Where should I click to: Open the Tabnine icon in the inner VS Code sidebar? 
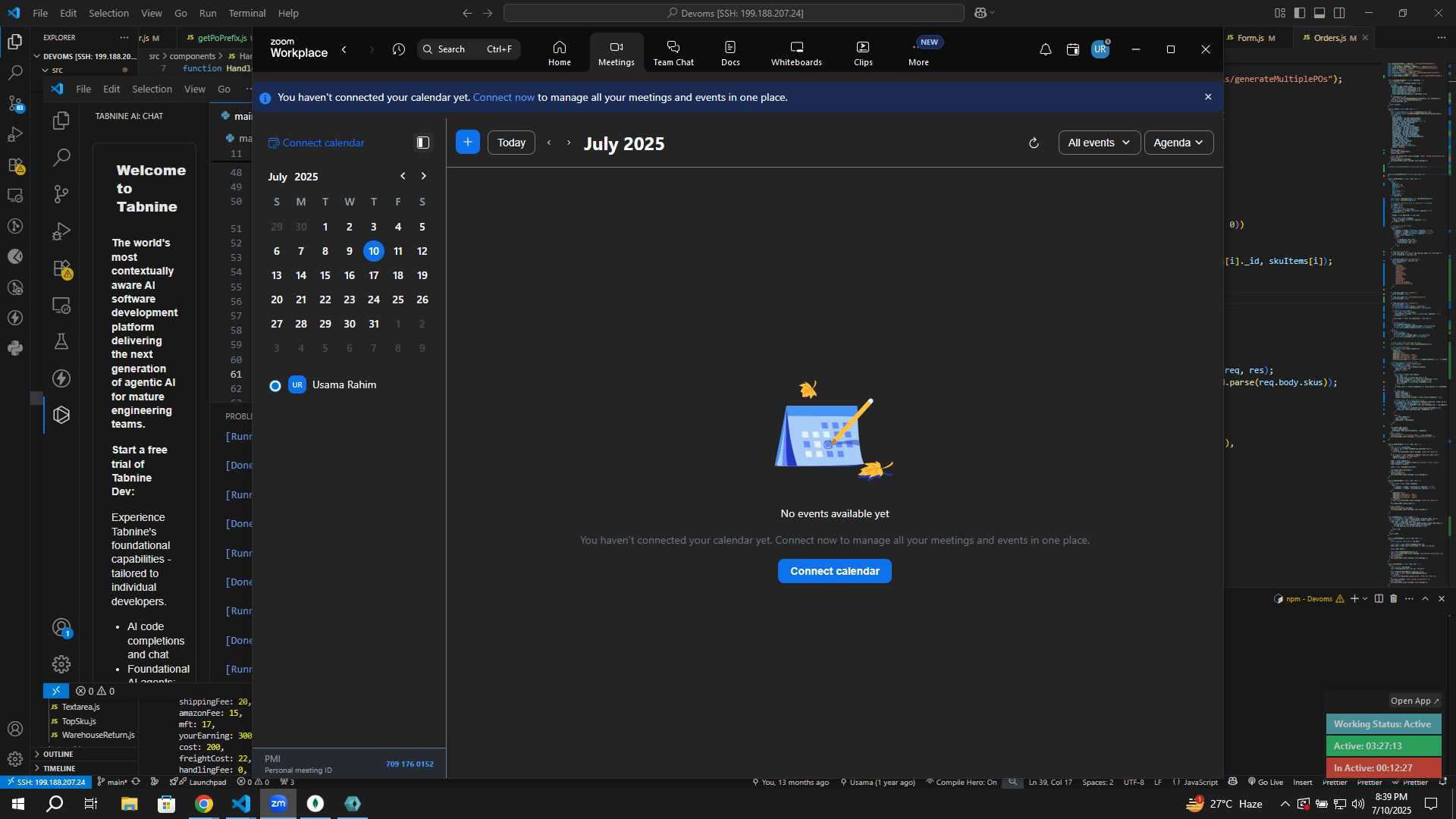61,415
